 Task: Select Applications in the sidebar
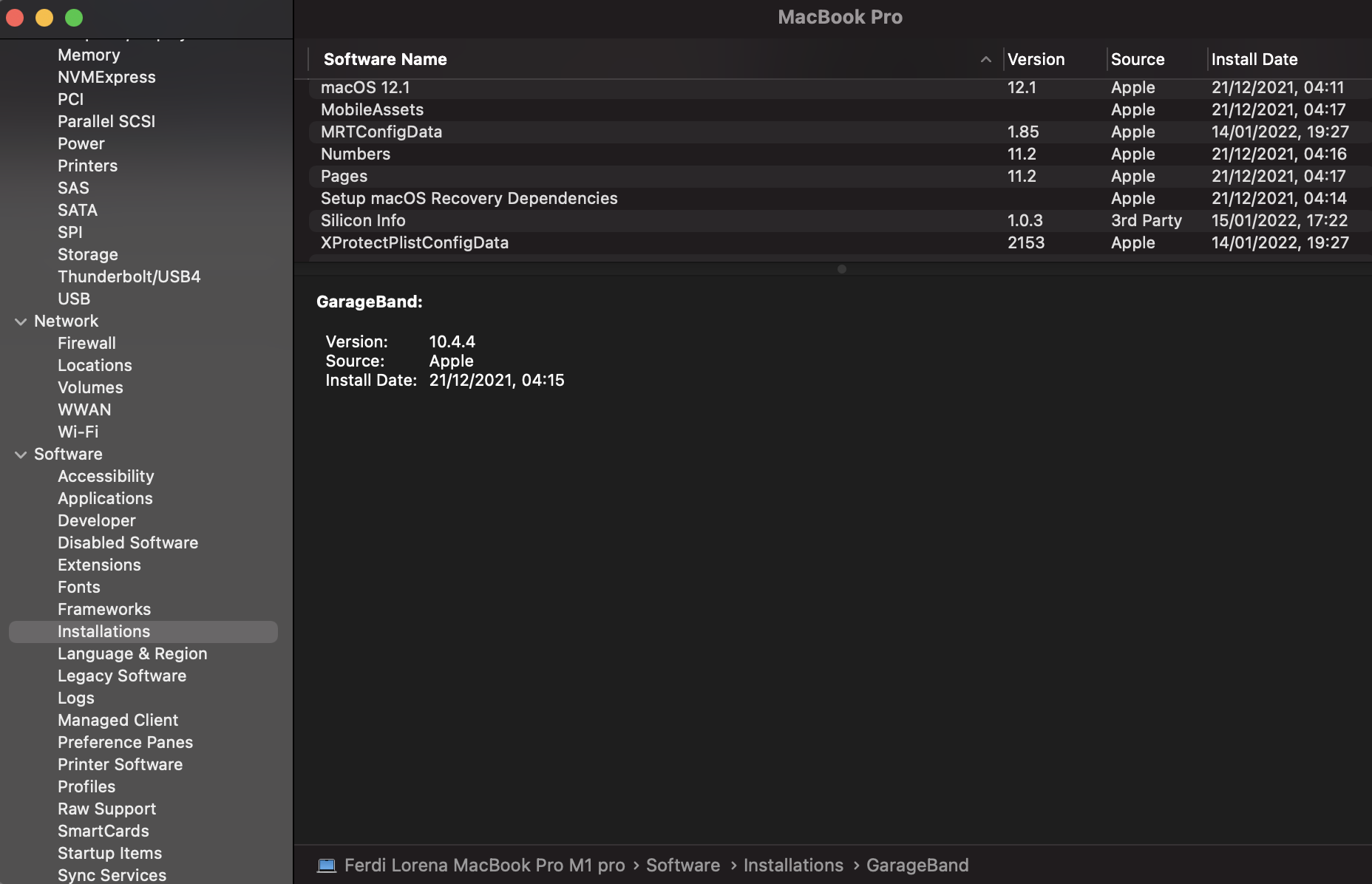click(x=105, y=499)
